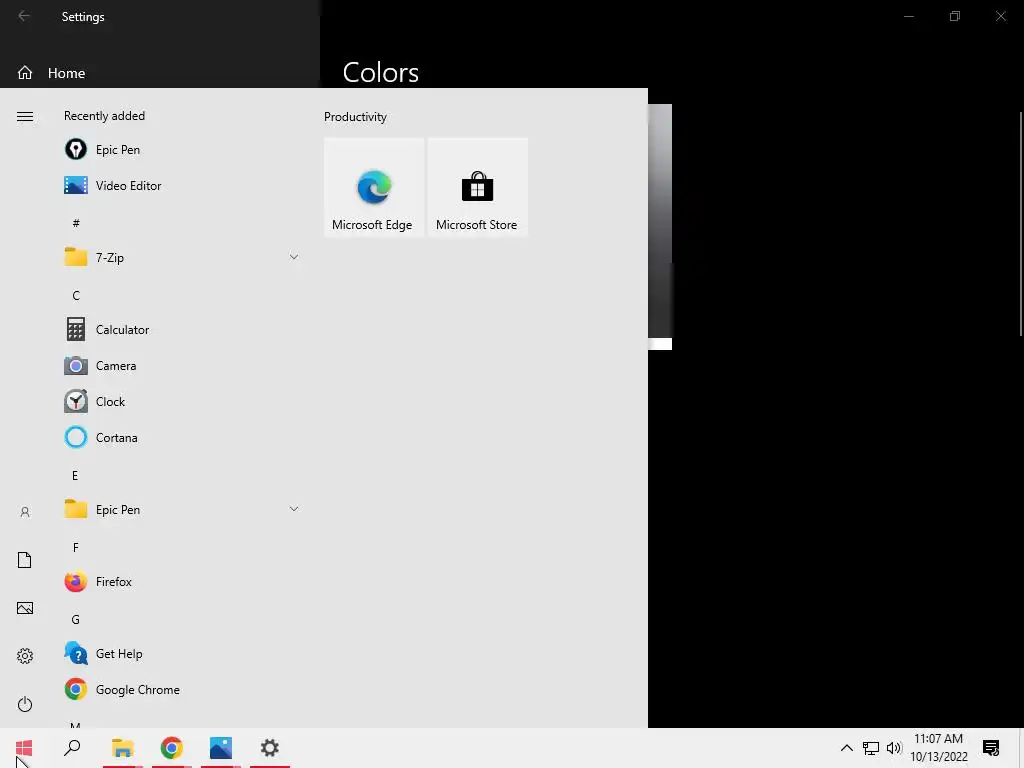Click the Recently added heading
The height and width of the screenshot is (768, 1024).
(x=104, y=116)
